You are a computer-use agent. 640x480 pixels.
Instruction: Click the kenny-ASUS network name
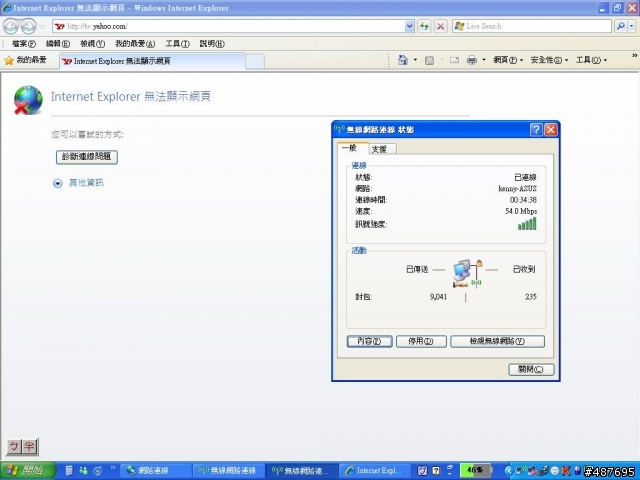517,189
